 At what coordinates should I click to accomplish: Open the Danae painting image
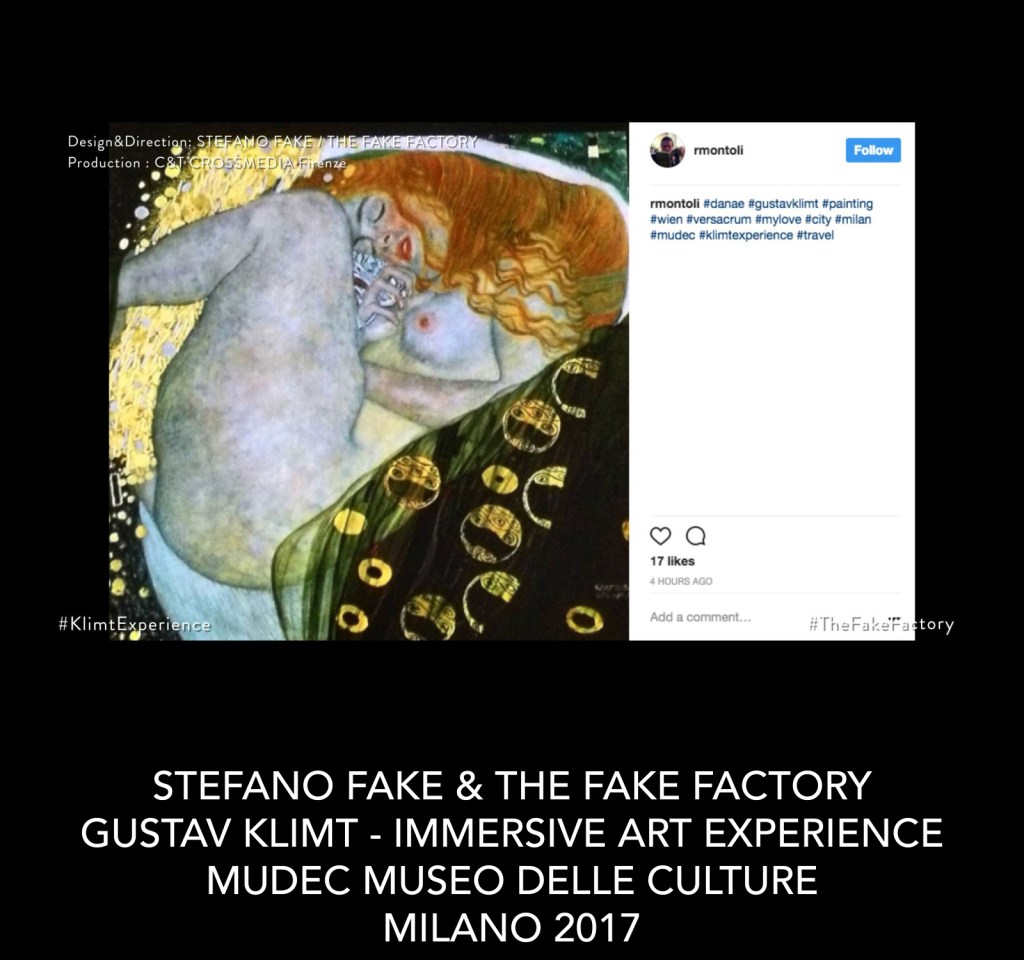tap(369, 381)
